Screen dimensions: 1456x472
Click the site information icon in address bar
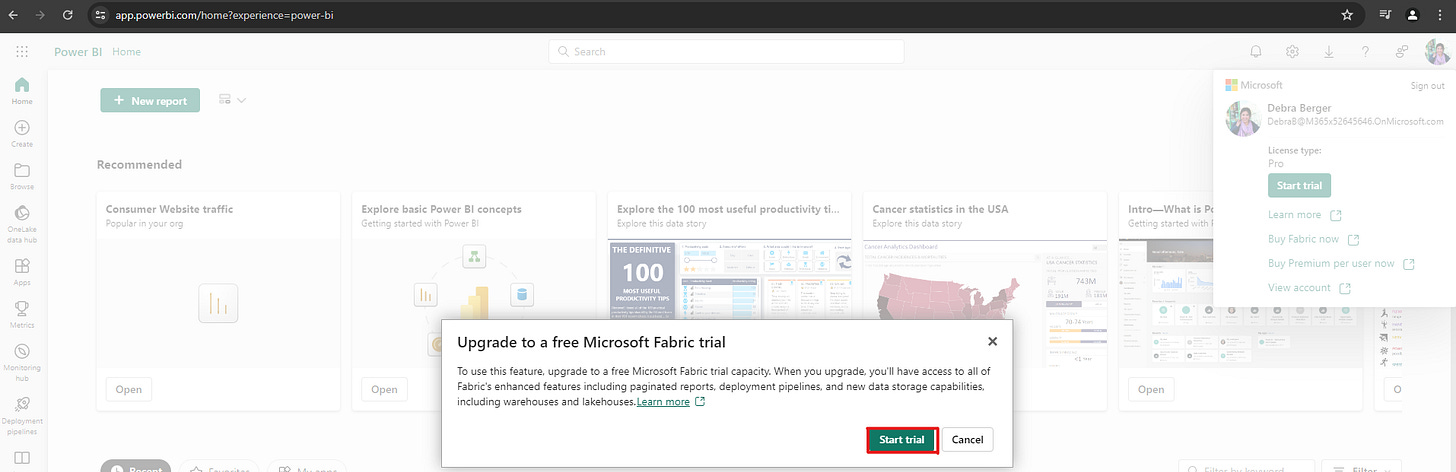(98, 15)
